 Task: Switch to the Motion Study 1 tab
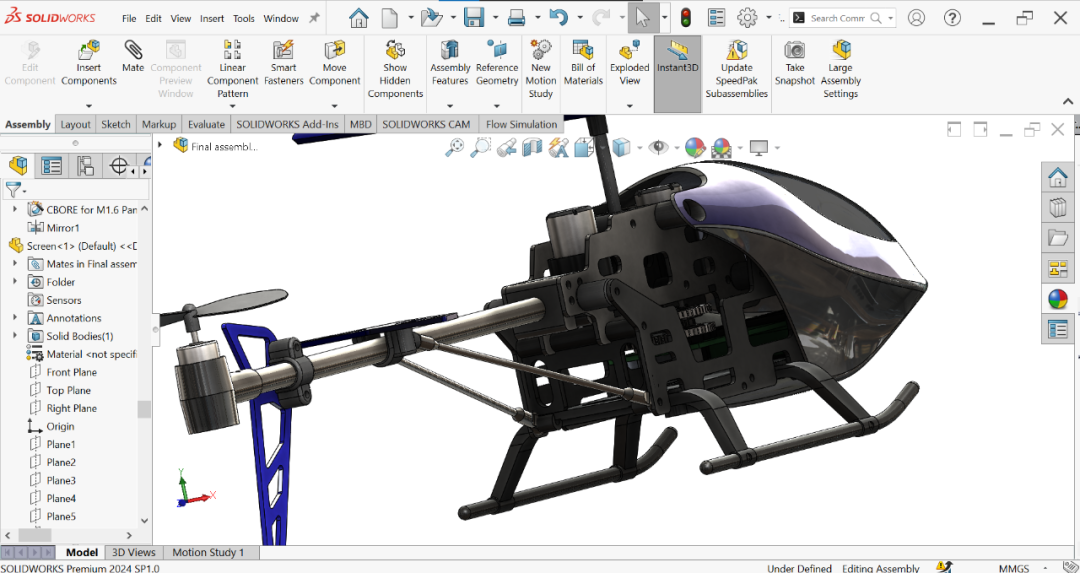(x=208, y=552)
